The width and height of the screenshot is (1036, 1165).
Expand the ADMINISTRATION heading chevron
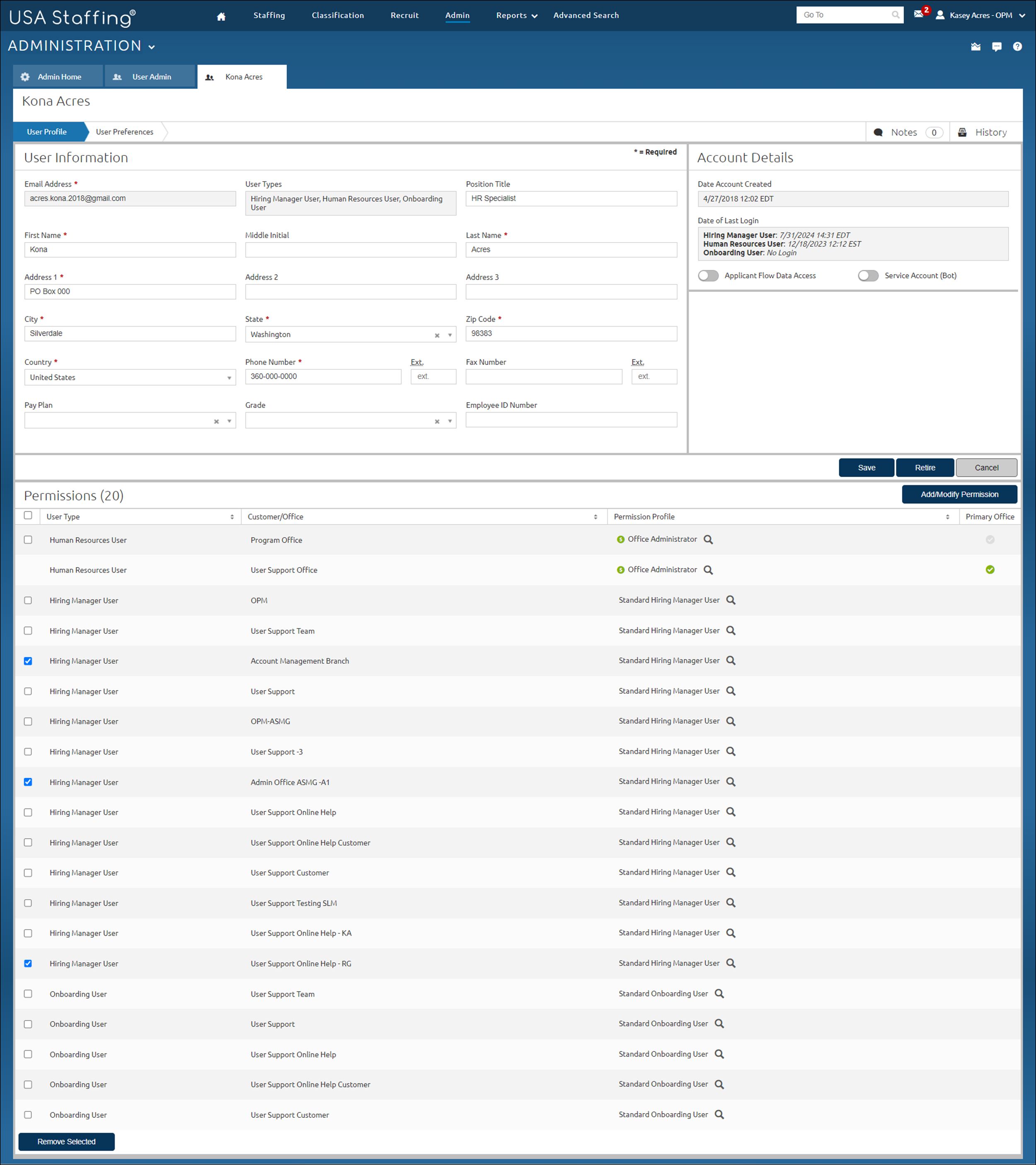click(152, 47)
